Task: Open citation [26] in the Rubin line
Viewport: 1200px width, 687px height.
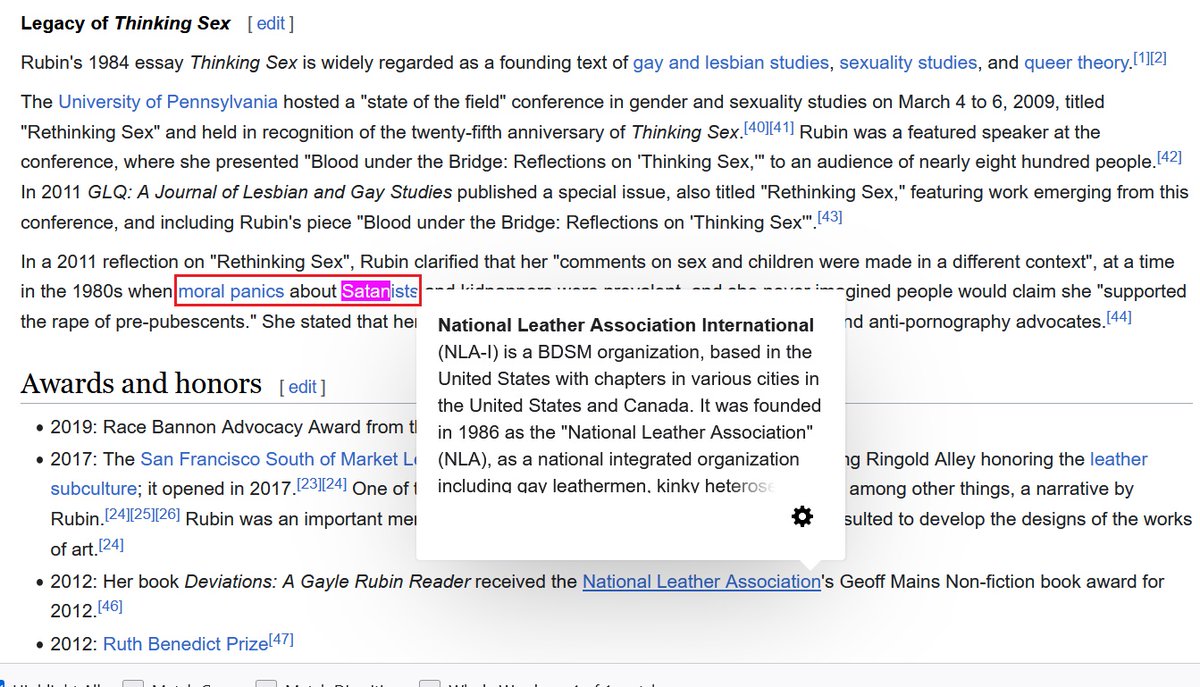Action: pyautogui.click(x=169, y=514)
